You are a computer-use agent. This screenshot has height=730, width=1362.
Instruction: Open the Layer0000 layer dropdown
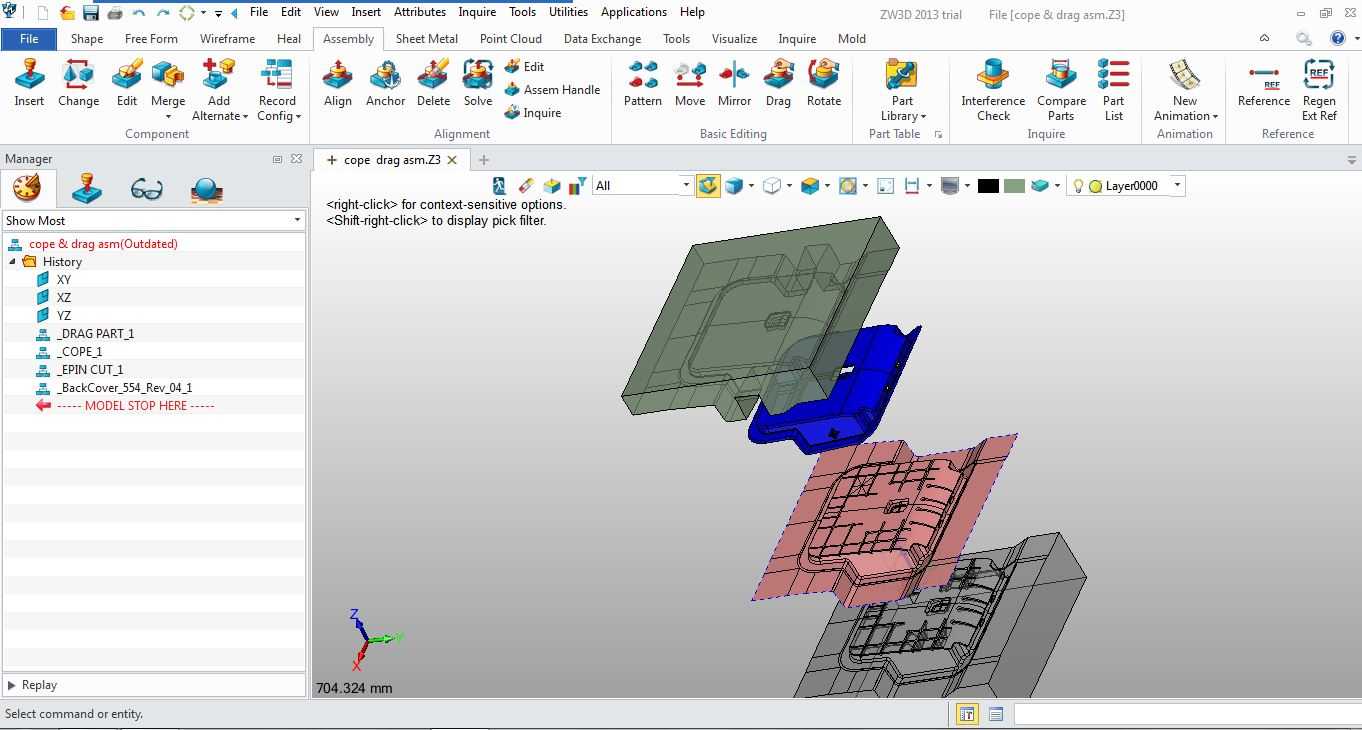pos(1177,185)
